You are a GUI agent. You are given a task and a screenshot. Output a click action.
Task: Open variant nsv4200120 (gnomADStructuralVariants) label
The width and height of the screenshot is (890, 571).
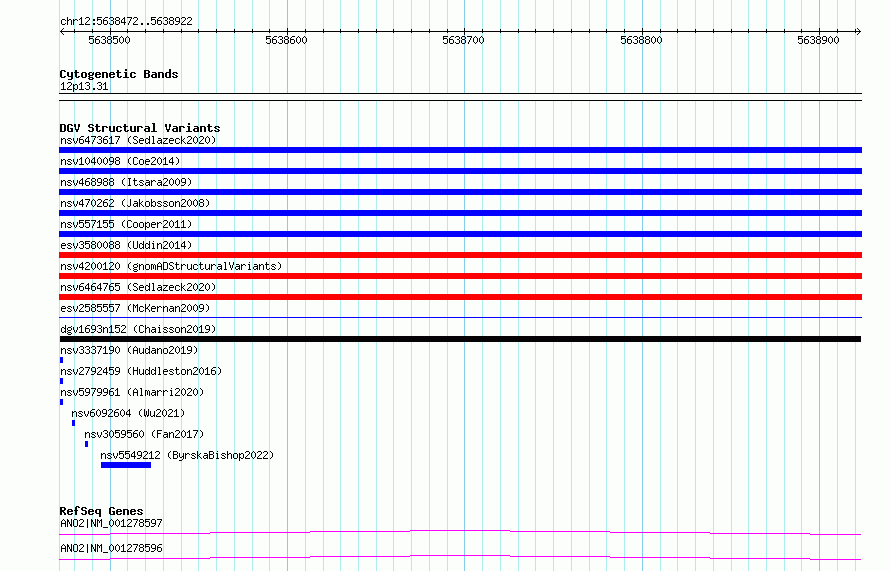click(171, 266)
